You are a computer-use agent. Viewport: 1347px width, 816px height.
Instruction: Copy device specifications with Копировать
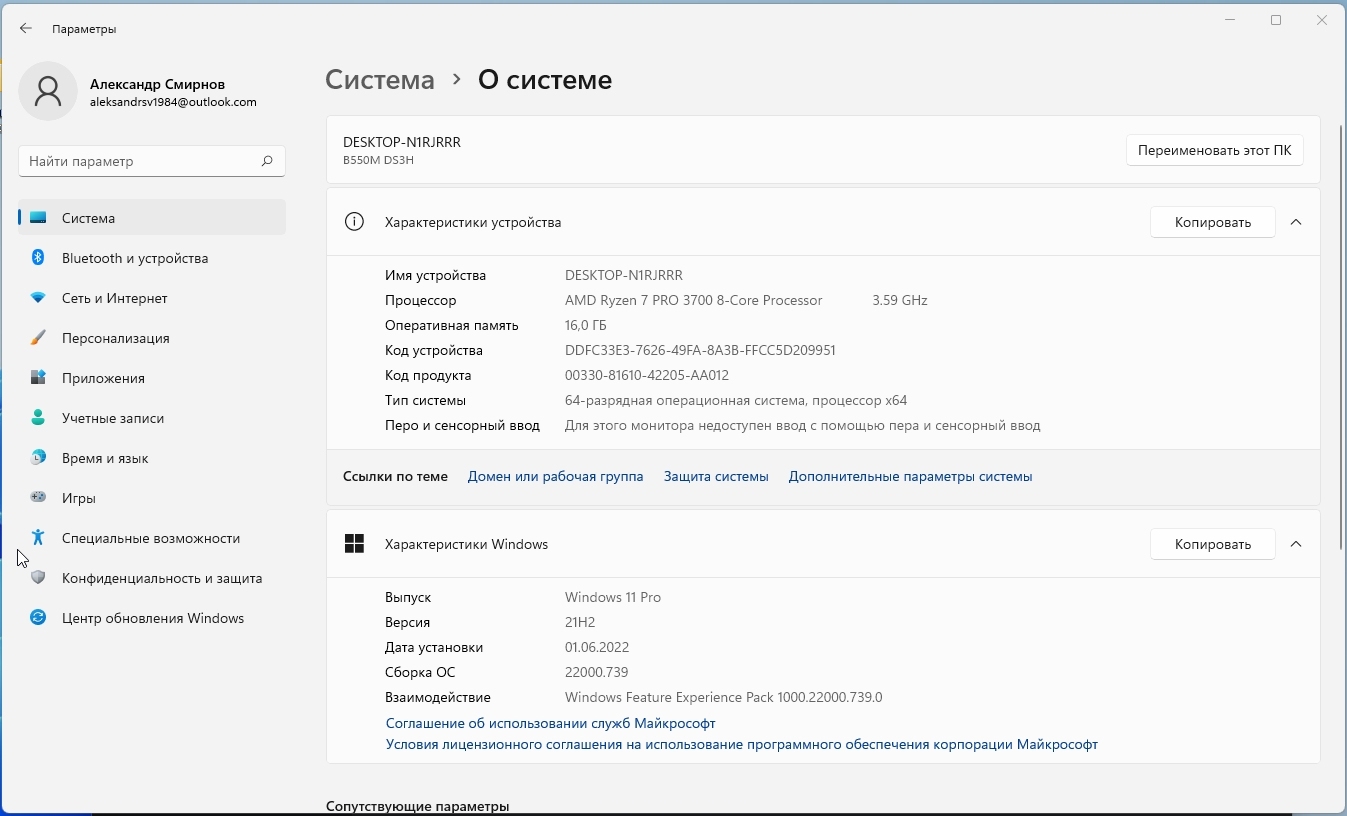click(1212, 222)
